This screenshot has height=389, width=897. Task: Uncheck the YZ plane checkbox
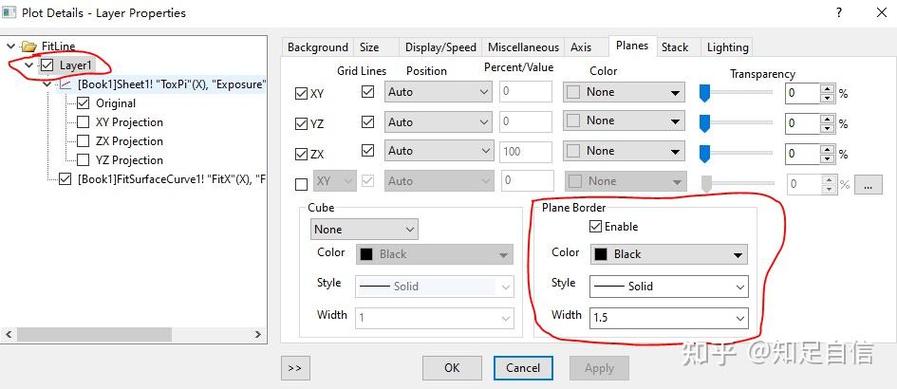pyautogui.click(x=301, y=124)
